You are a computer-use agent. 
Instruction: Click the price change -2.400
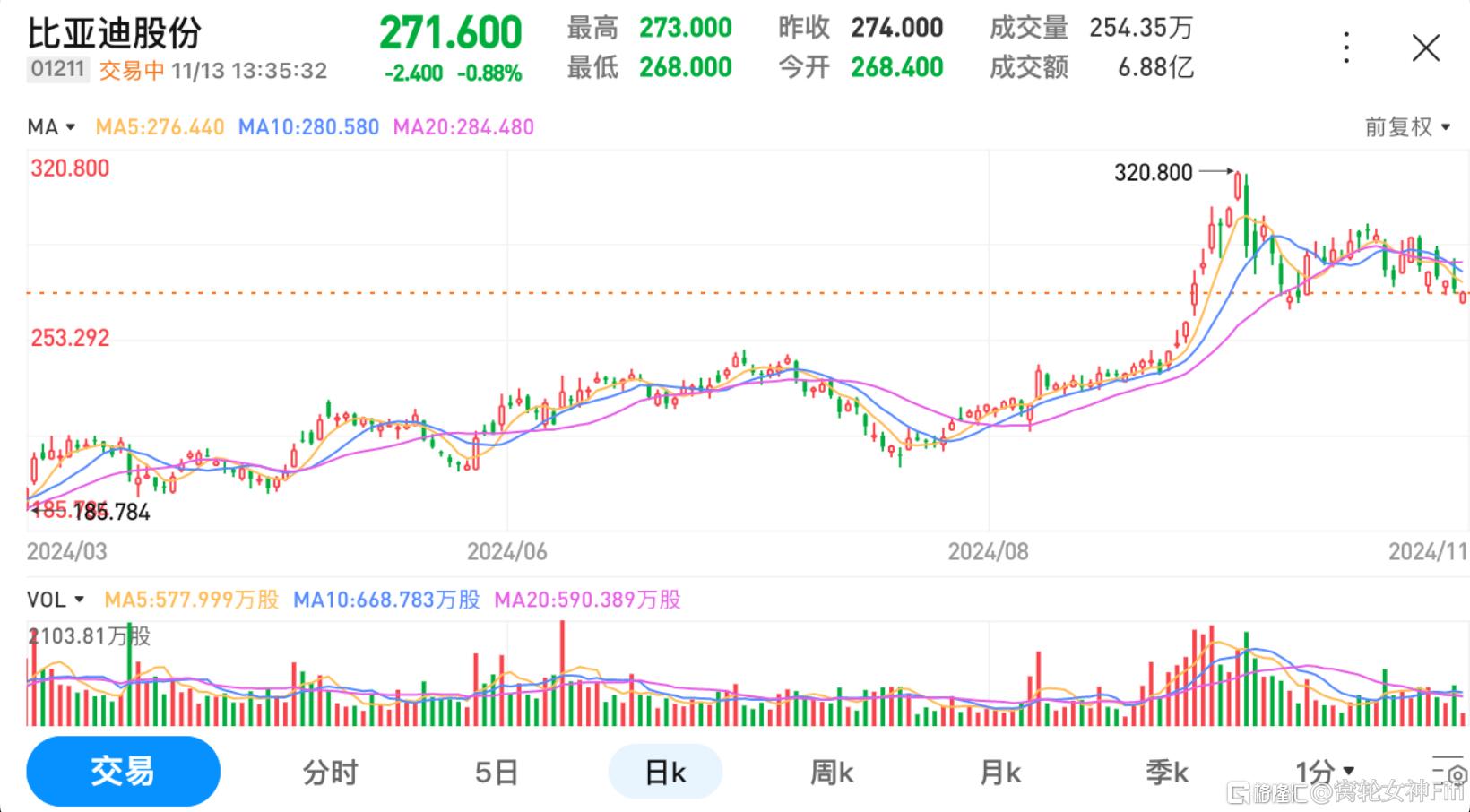click(x=413, y=73)
